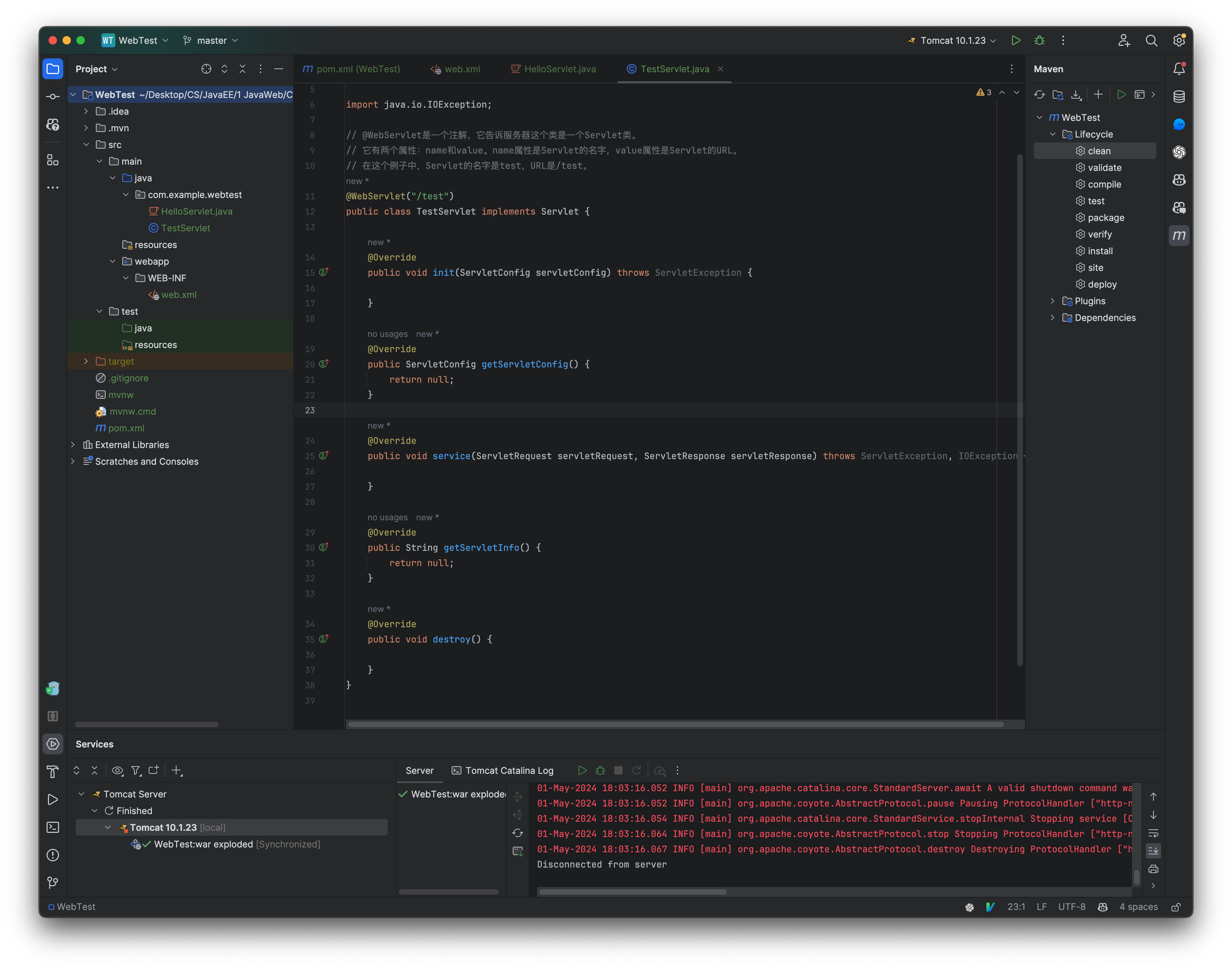Click the 4 spaces indent setting
Viewport: 1232px width, 969px height.
pyautogui.click(x=1138, y=907)
